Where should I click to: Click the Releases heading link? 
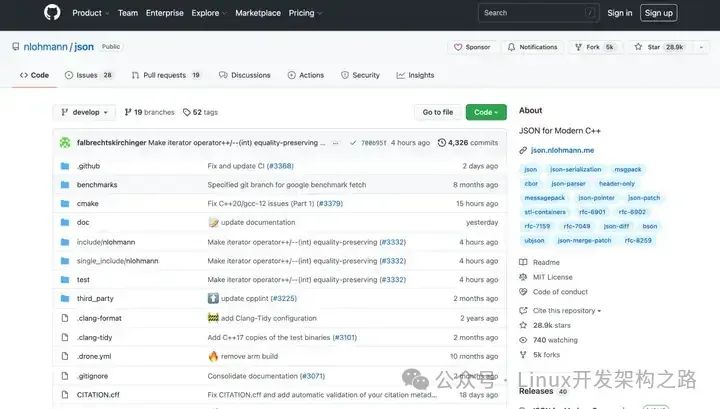click(x=536, y=391)
